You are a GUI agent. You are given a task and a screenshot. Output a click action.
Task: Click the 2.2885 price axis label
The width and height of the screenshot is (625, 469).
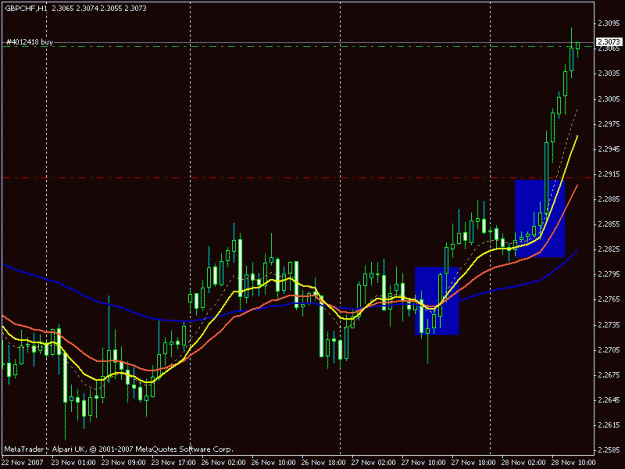[x=609, y=199]
